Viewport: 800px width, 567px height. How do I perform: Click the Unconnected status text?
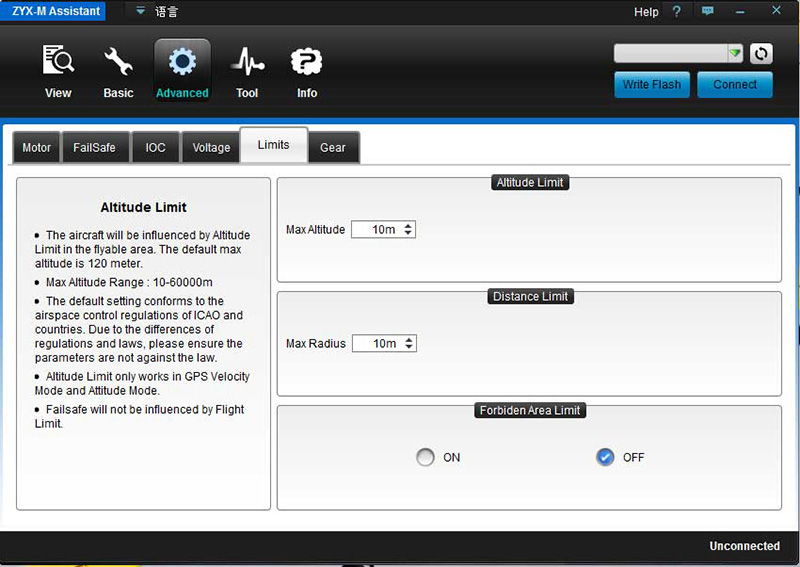coord(744,546)
